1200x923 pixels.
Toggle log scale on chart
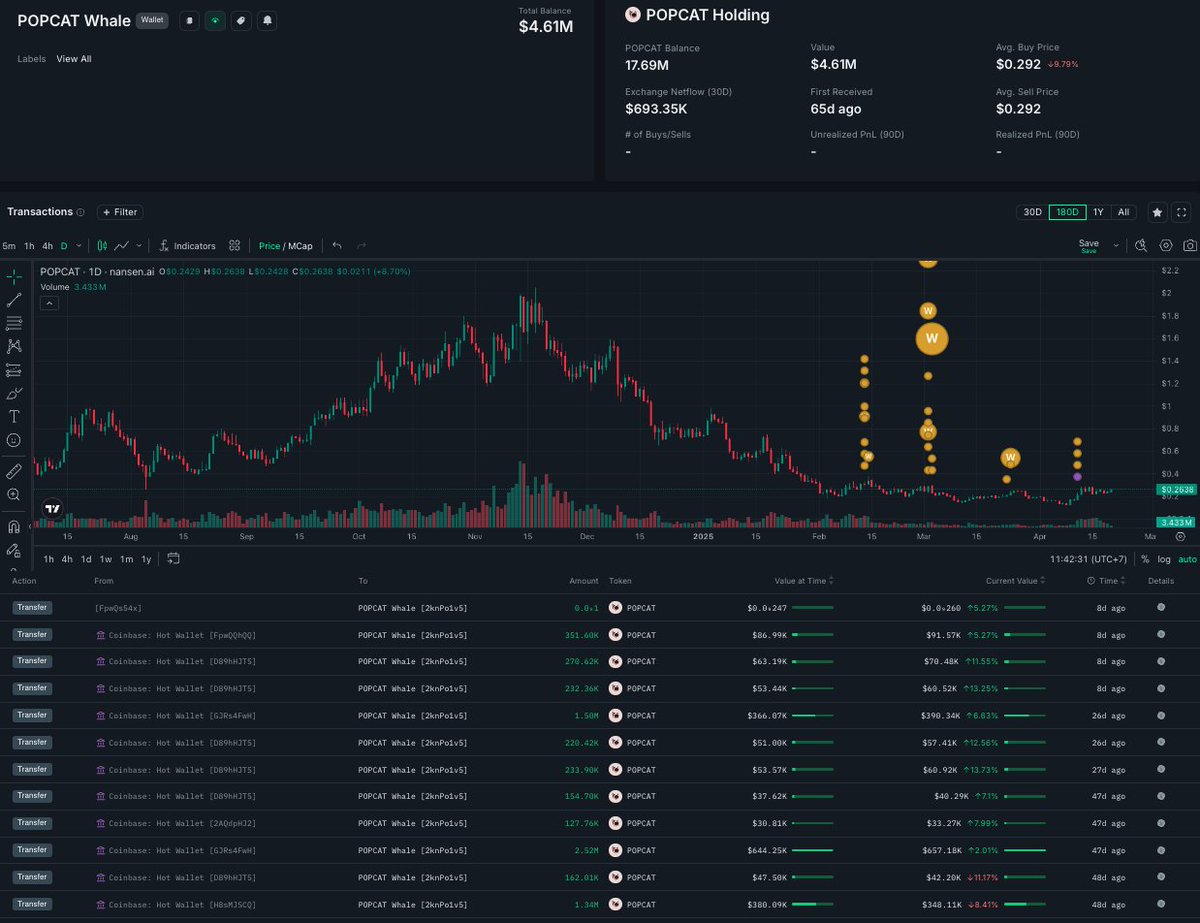click(1164, 559)
